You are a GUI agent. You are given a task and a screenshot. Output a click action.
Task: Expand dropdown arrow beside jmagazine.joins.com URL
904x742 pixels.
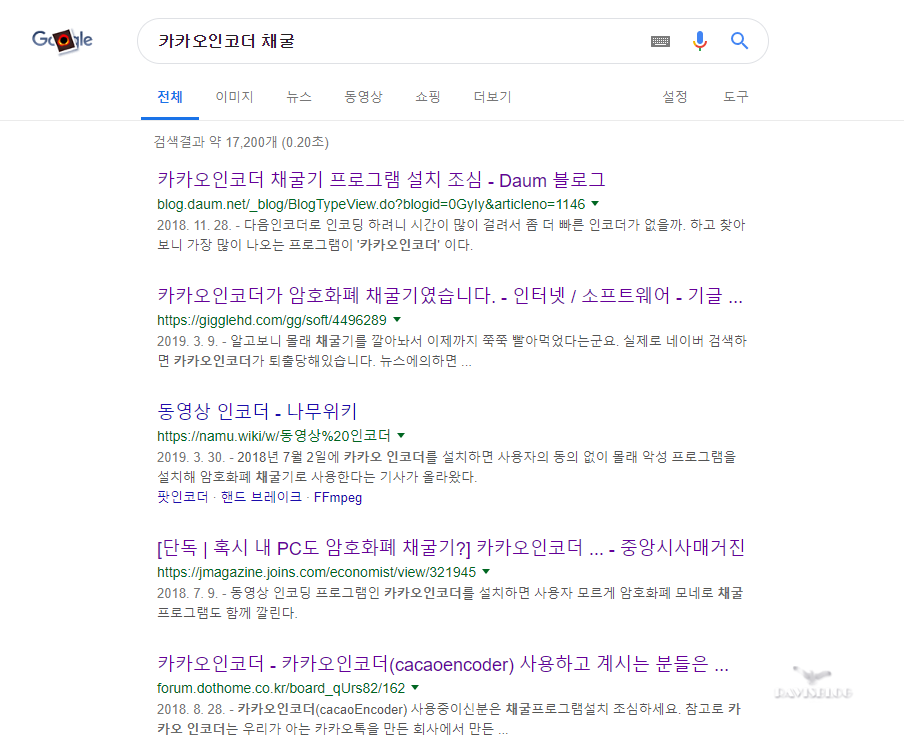pyautogui.click(x=486, y=571)
